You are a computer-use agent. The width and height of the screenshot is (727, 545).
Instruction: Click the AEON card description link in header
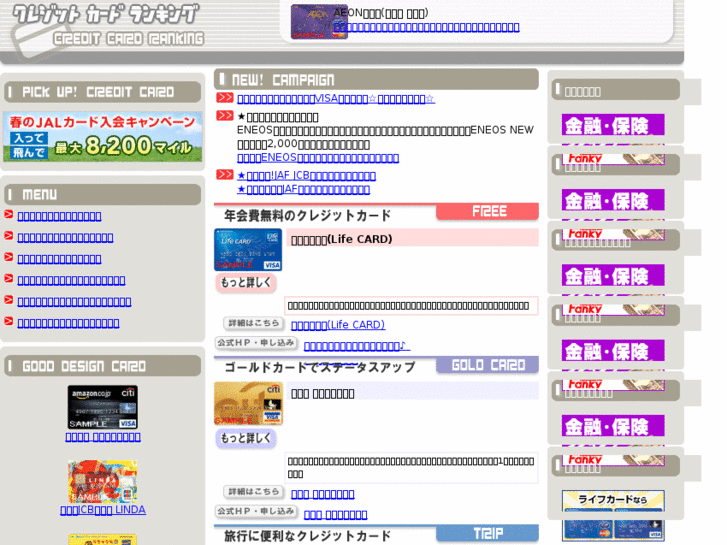point(426,27)
